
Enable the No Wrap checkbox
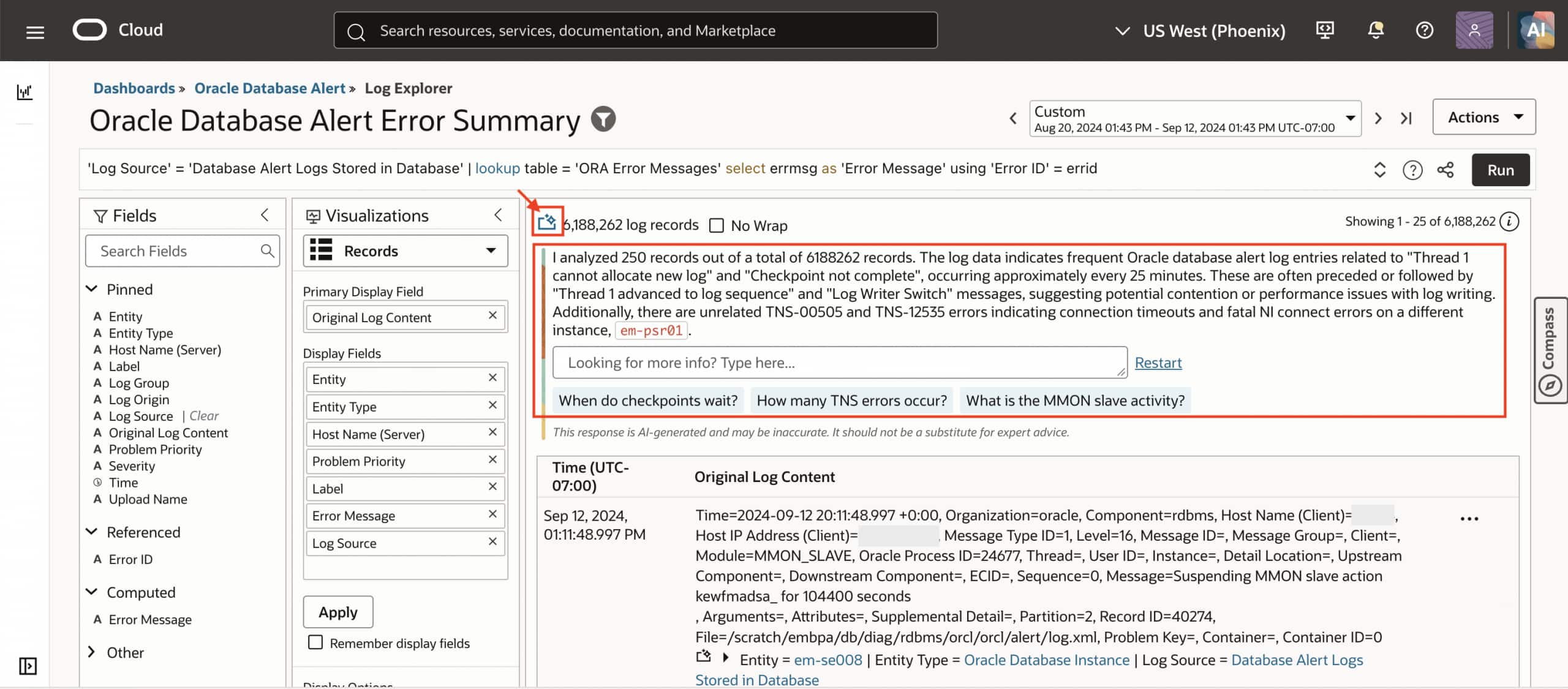[x=716, y=226]
